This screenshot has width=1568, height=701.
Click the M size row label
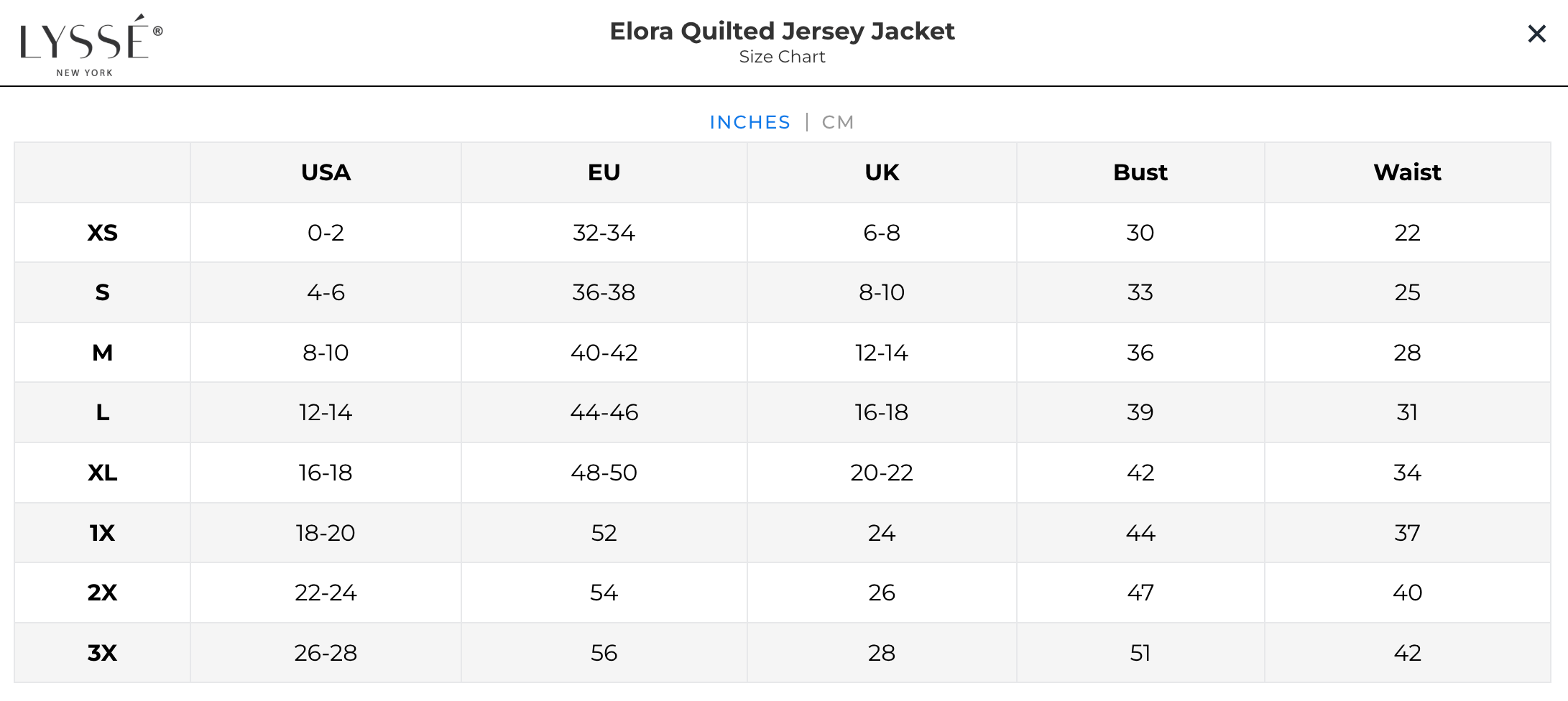102,353
